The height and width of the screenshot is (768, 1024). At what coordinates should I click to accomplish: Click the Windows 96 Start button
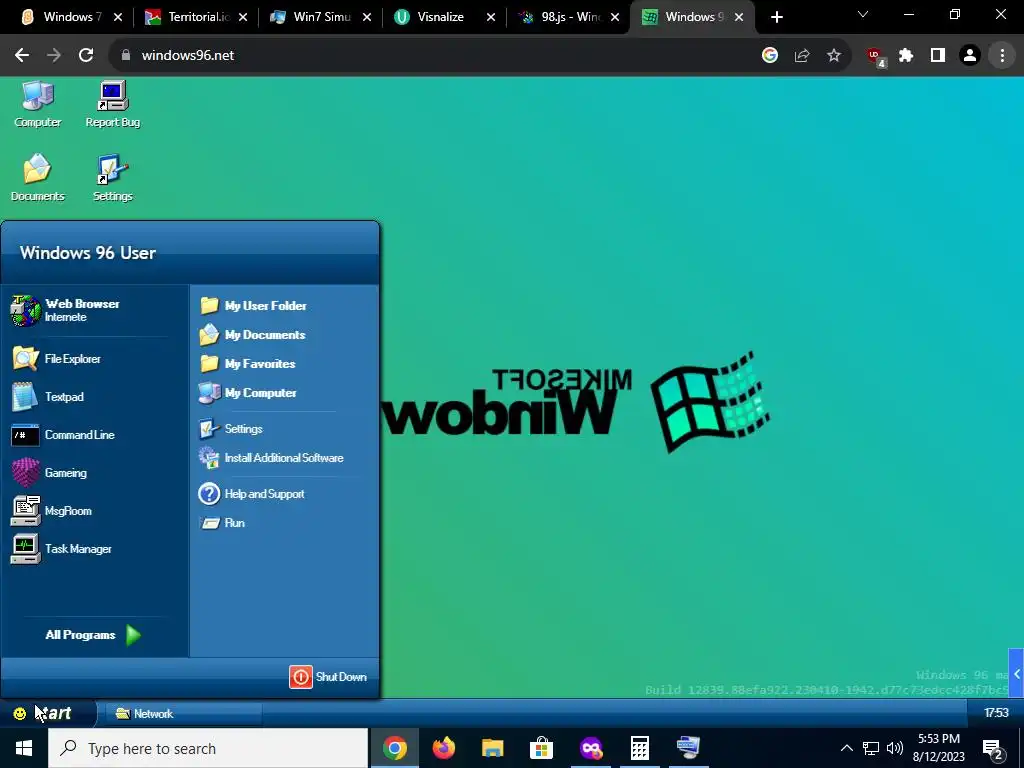[x=46, y=713]
